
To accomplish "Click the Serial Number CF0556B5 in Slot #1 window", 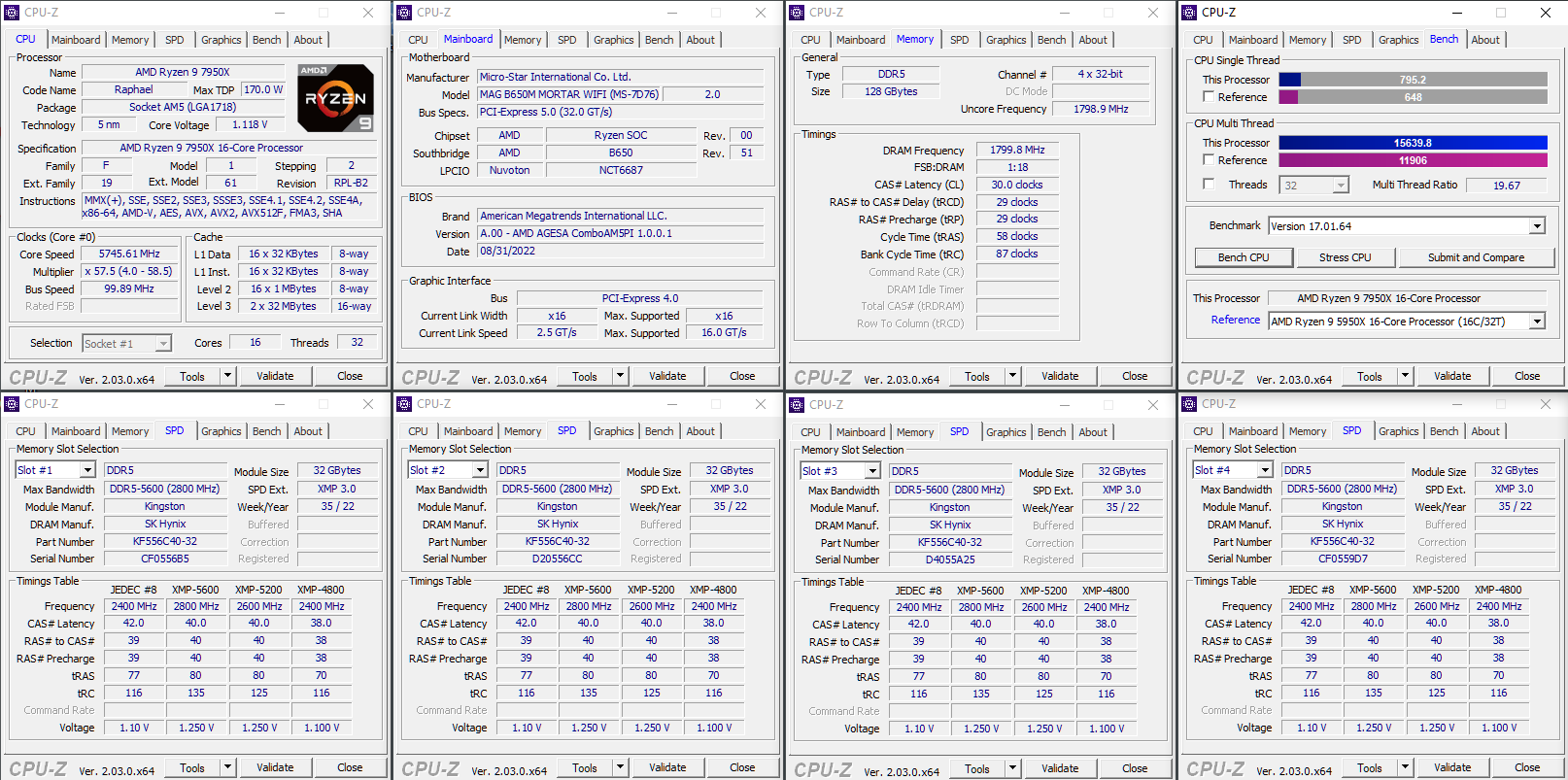I will point(165,559).
